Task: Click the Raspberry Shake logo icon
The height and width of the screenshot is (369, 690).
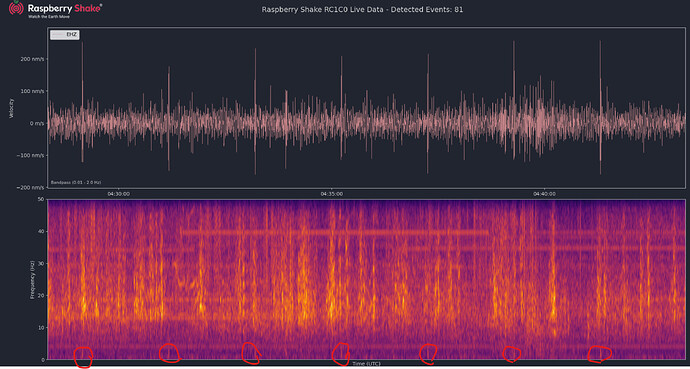Action: click(16, 8)
